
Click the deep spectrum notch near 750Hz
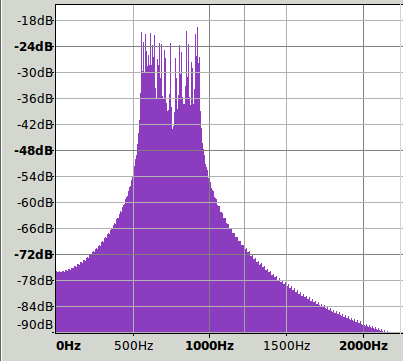[x=172, y=127]
